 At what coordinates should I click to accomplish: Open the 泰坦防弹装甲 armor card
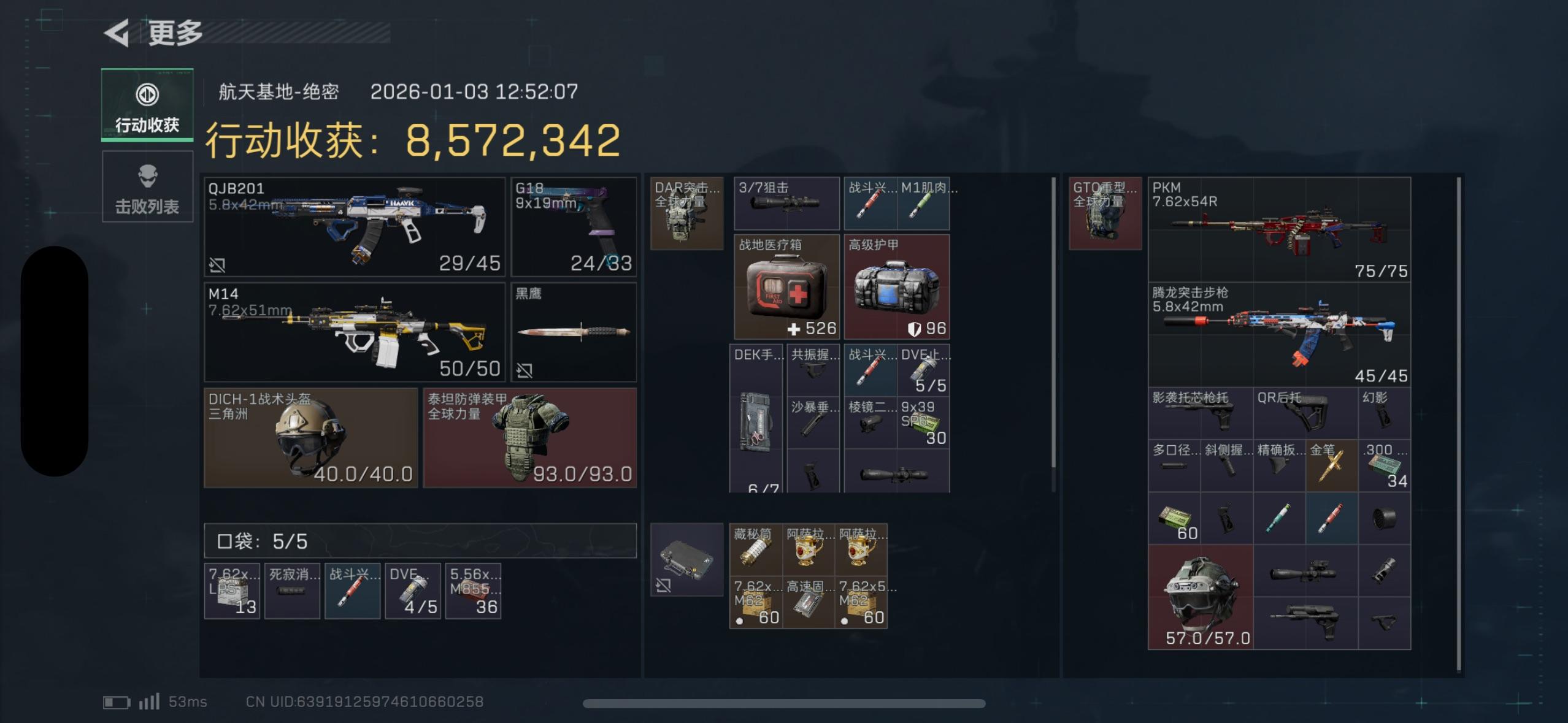pyautogui.click(x=530, y=438)
